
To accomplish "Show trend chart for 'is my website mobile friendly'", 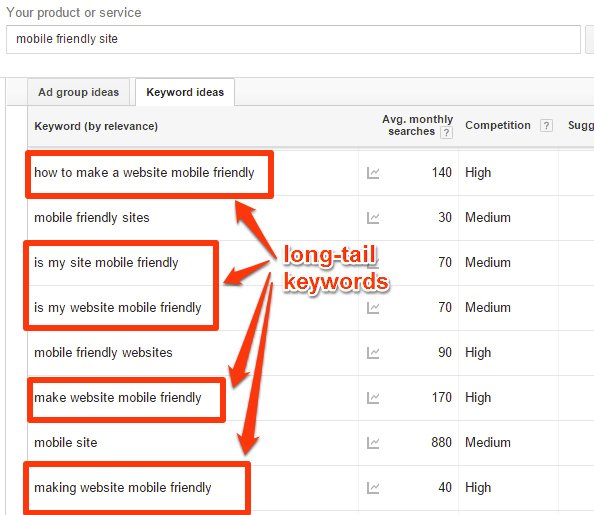I will tap(373, 308).
